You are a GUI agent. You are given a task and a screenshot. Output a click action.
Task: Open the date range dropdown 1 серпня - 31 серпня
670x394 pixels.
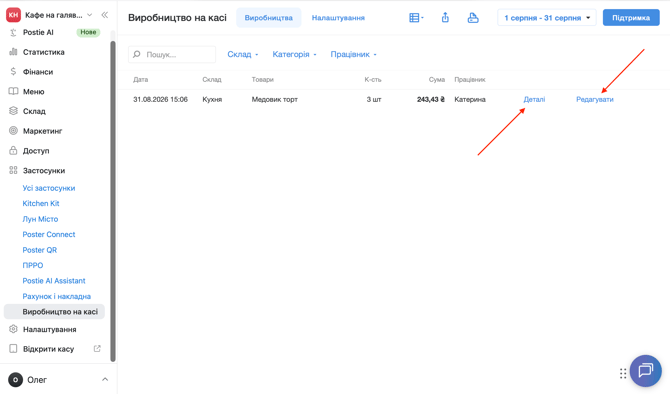[547, 18]
